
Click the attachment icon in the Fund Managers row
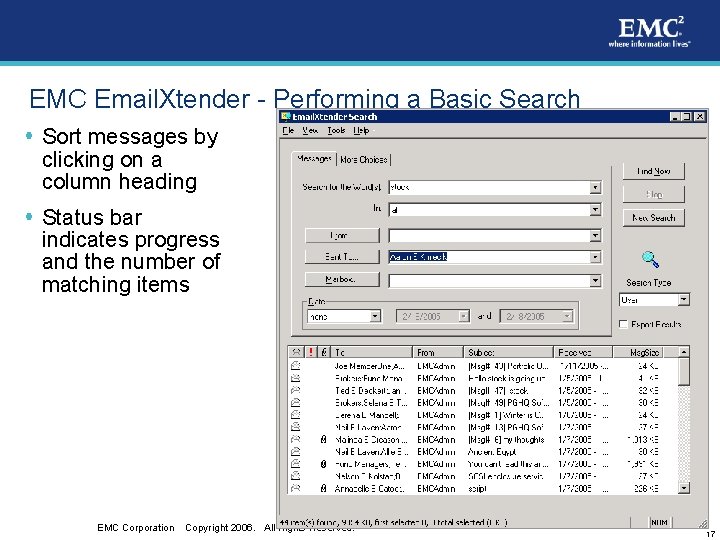tap(323, 464)
